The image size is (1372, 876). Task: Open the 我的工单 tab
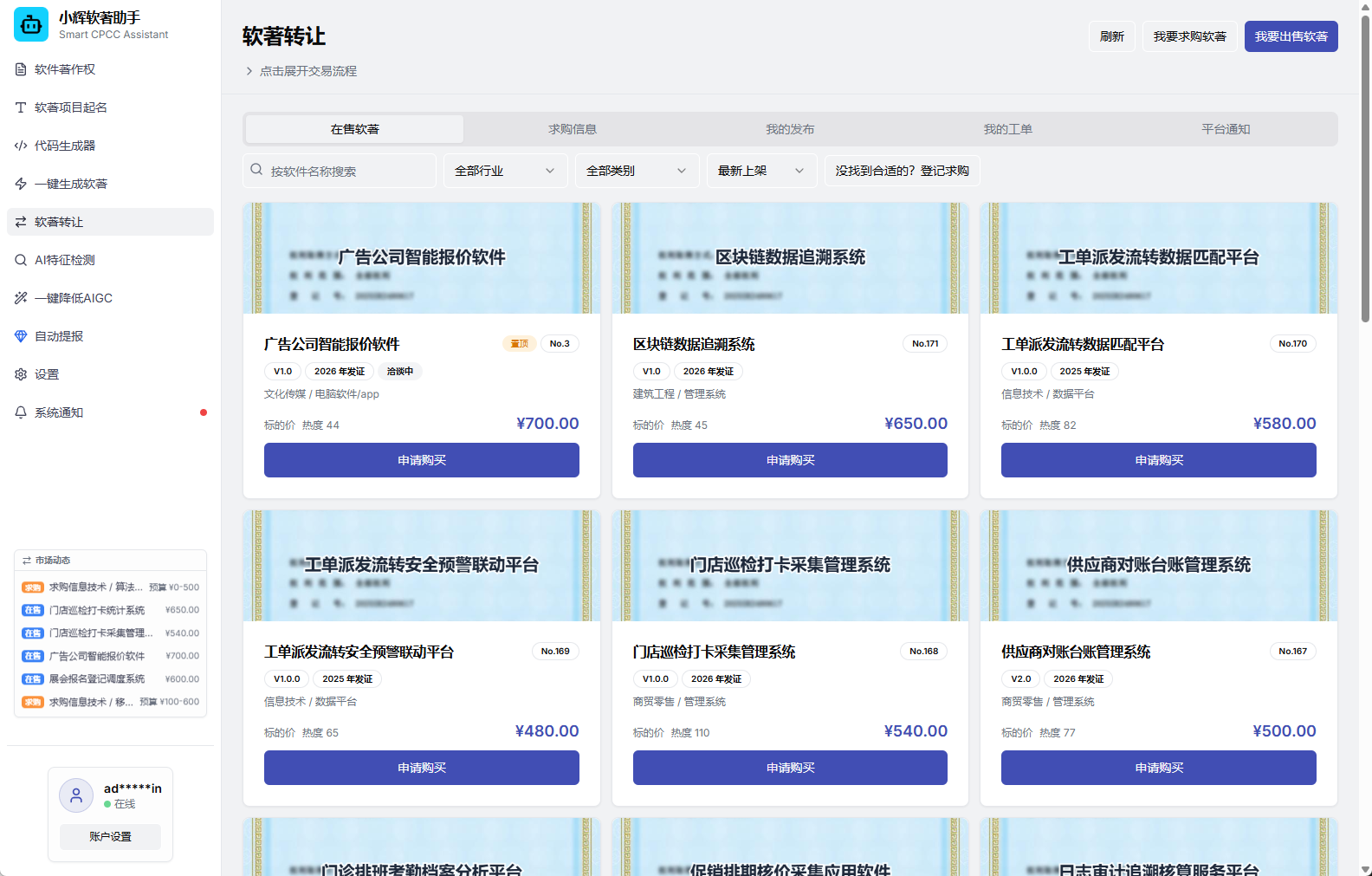pos(1007,129)
